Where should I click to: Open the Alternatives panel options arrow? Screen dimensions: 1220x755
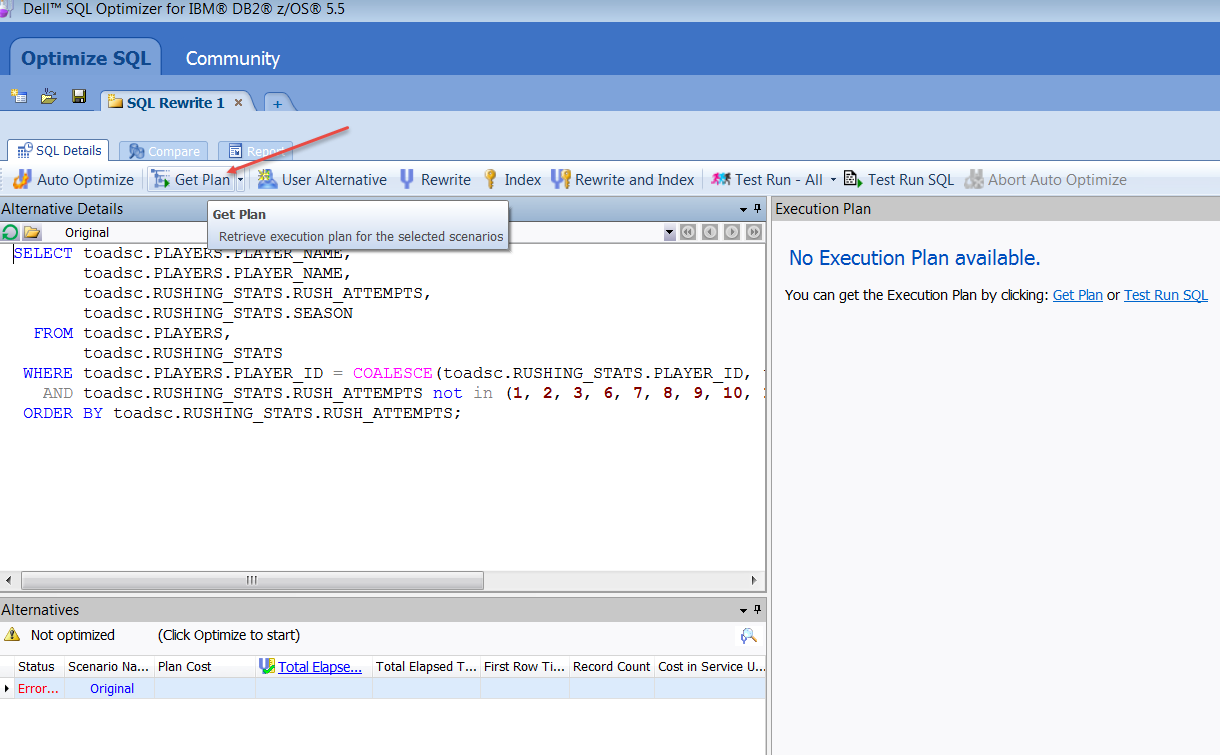pos(743,610)
